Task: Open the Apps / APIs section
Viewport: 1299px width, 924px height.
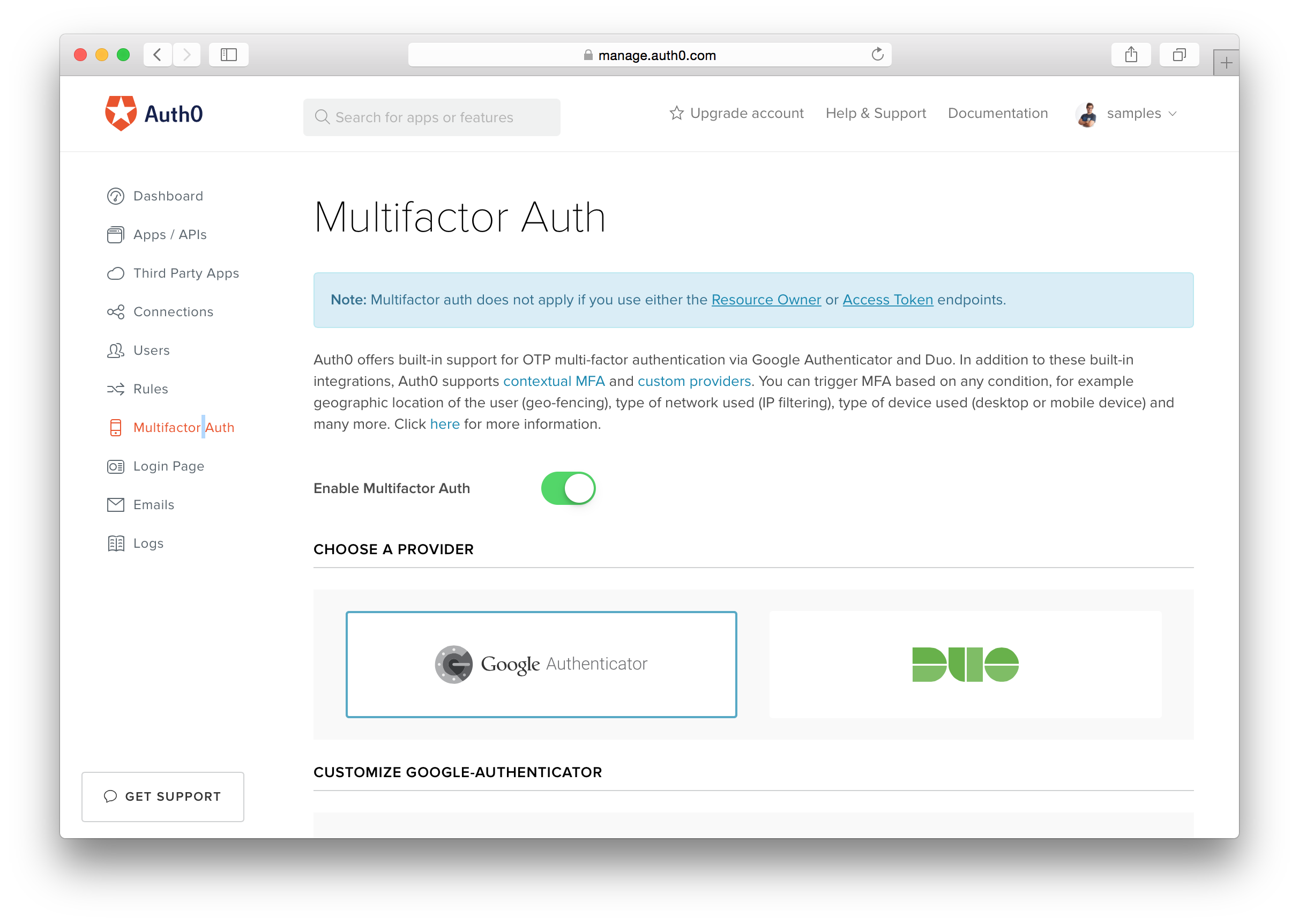Action: 169,235
